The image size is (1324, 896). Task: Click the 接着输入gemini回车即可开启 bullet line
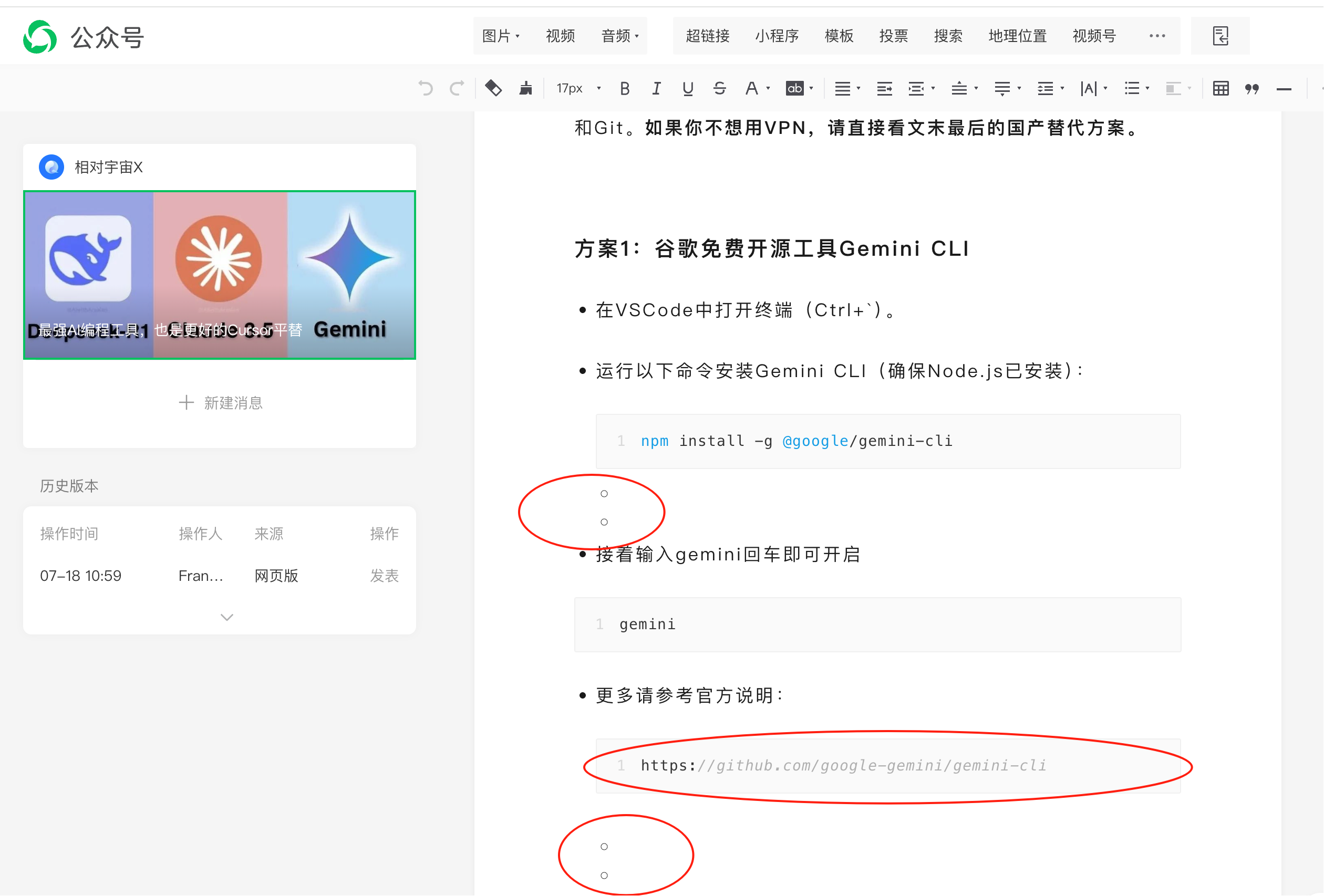coord(728,554)
